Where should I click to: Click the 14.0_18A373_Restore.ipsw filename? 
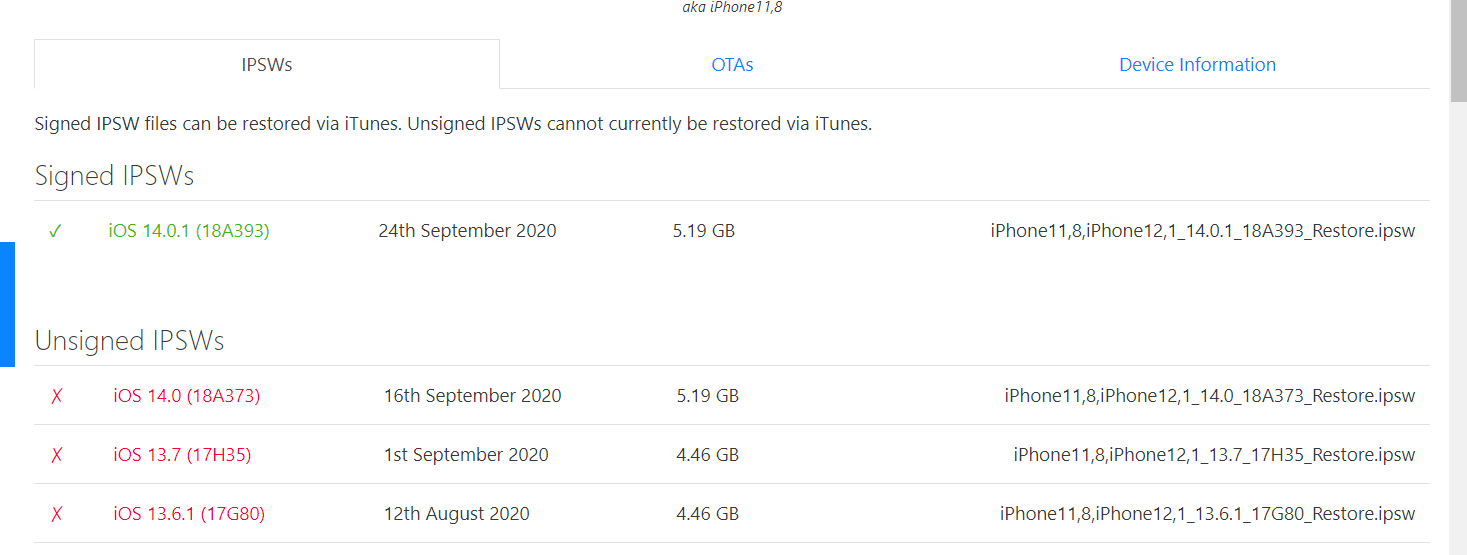[x=1210, y=396]
